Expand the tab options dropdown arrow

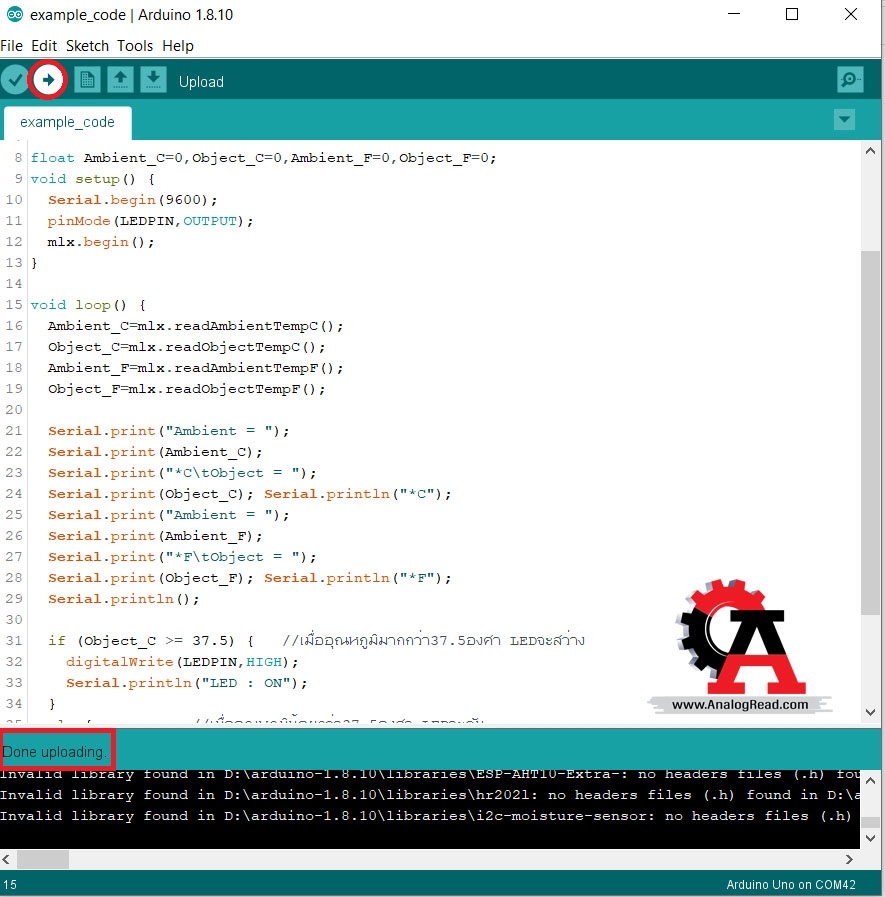844,120
